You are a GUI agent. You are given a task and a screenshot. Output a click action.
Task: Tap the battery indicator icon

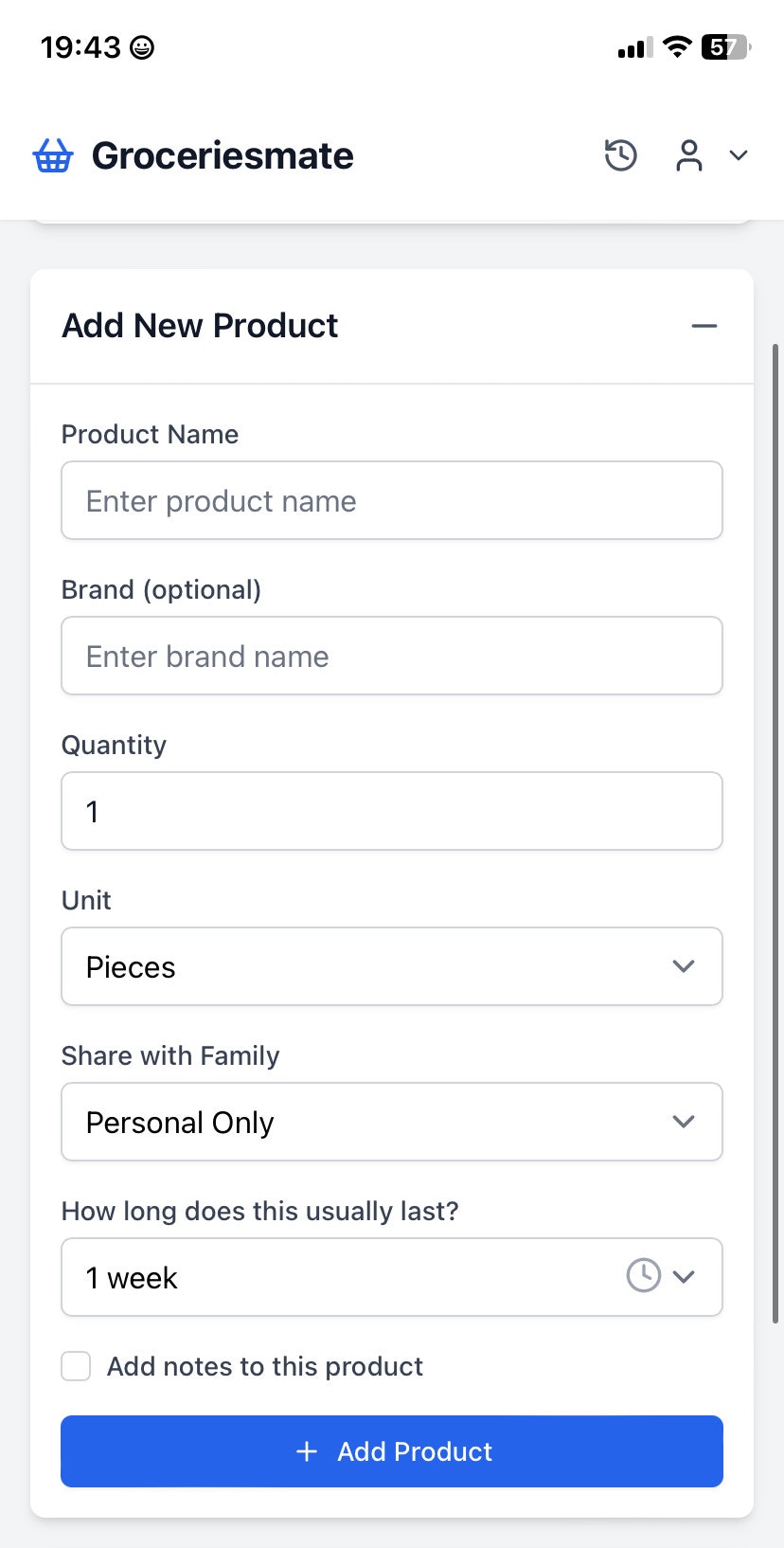(x=726, y=46)
